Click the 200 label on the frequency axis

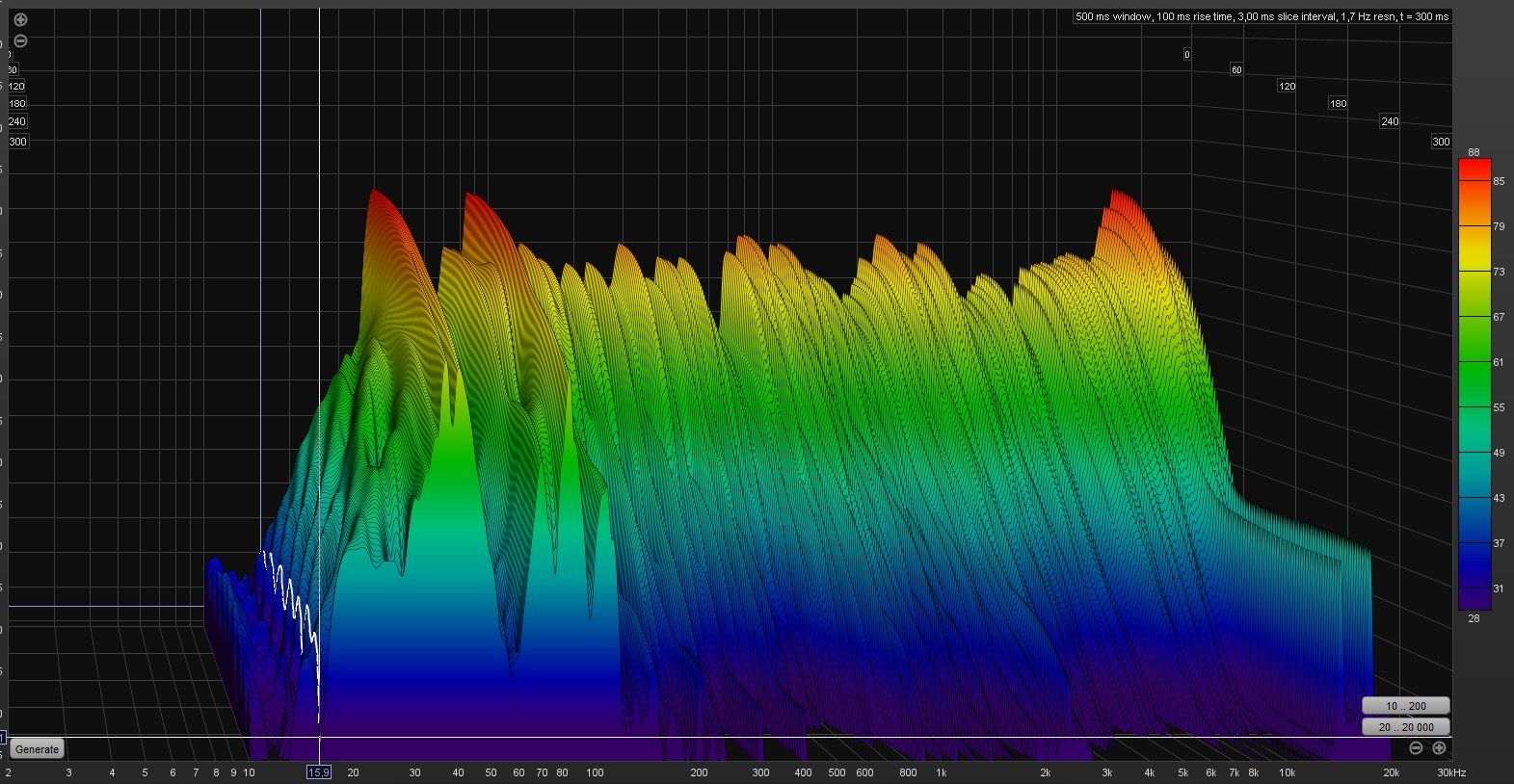699,772
